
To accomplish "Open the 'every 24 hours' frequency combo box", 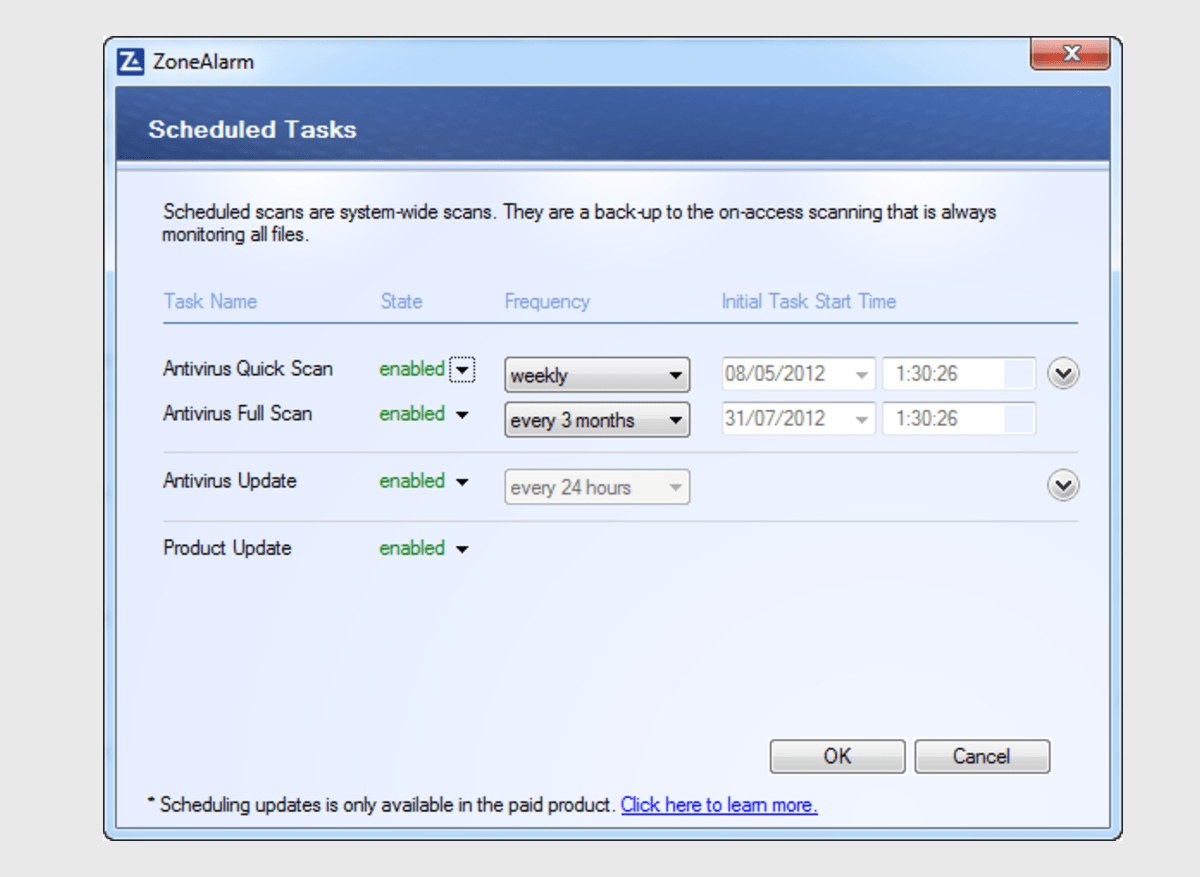I will 597,487.
